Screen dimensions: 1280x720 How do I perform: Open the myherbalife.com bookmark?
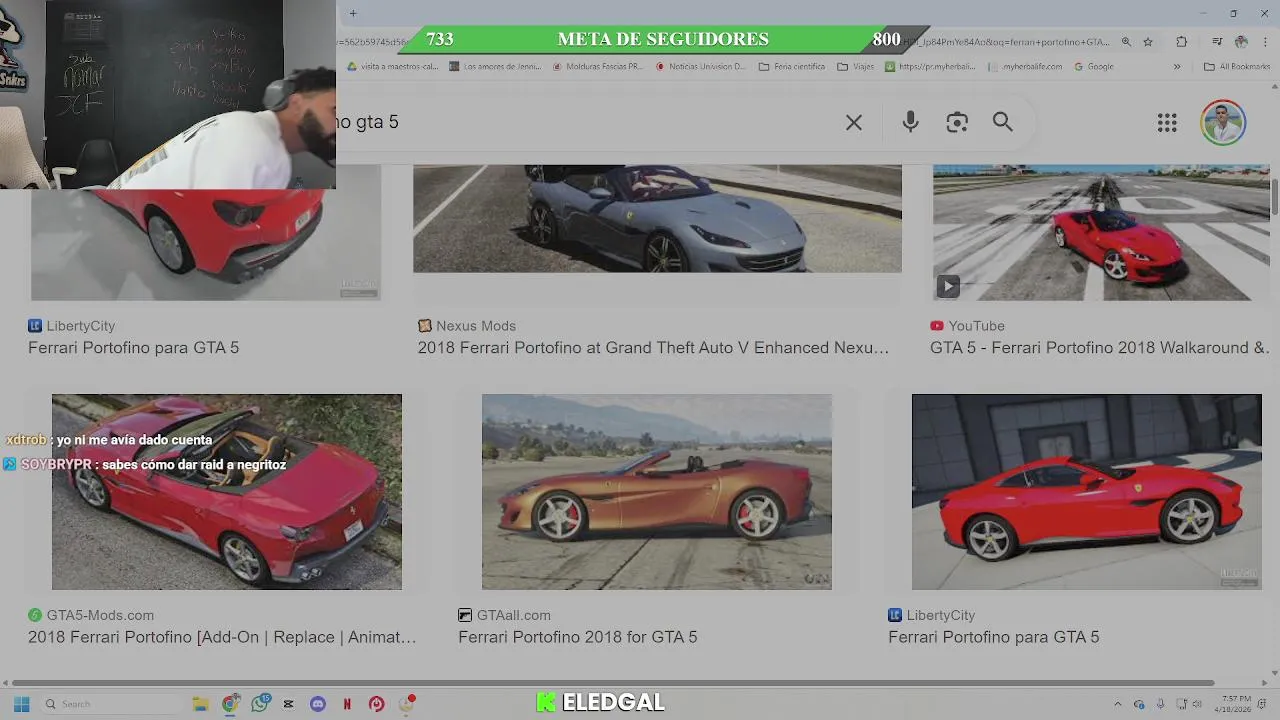(x=1026, y=67)
